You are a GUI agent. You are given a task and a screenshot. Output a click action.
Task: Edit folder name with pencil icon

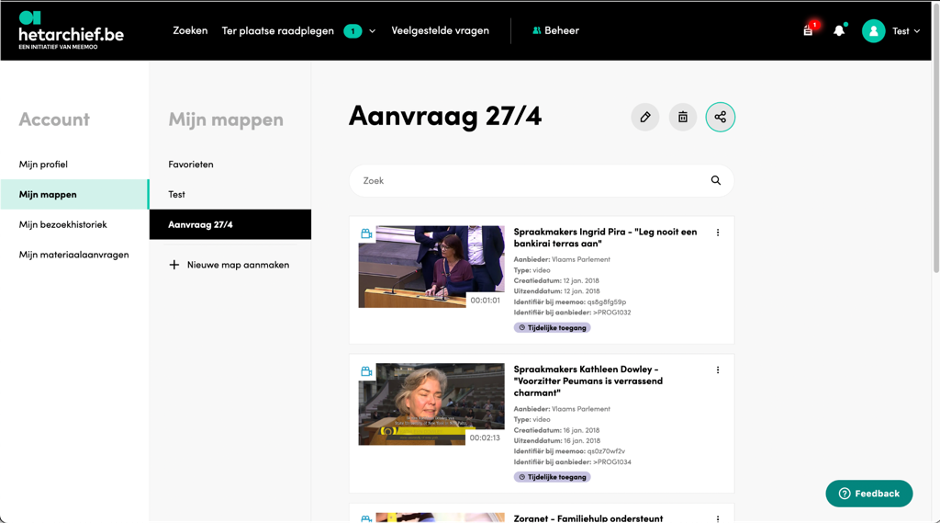point(645,117)
